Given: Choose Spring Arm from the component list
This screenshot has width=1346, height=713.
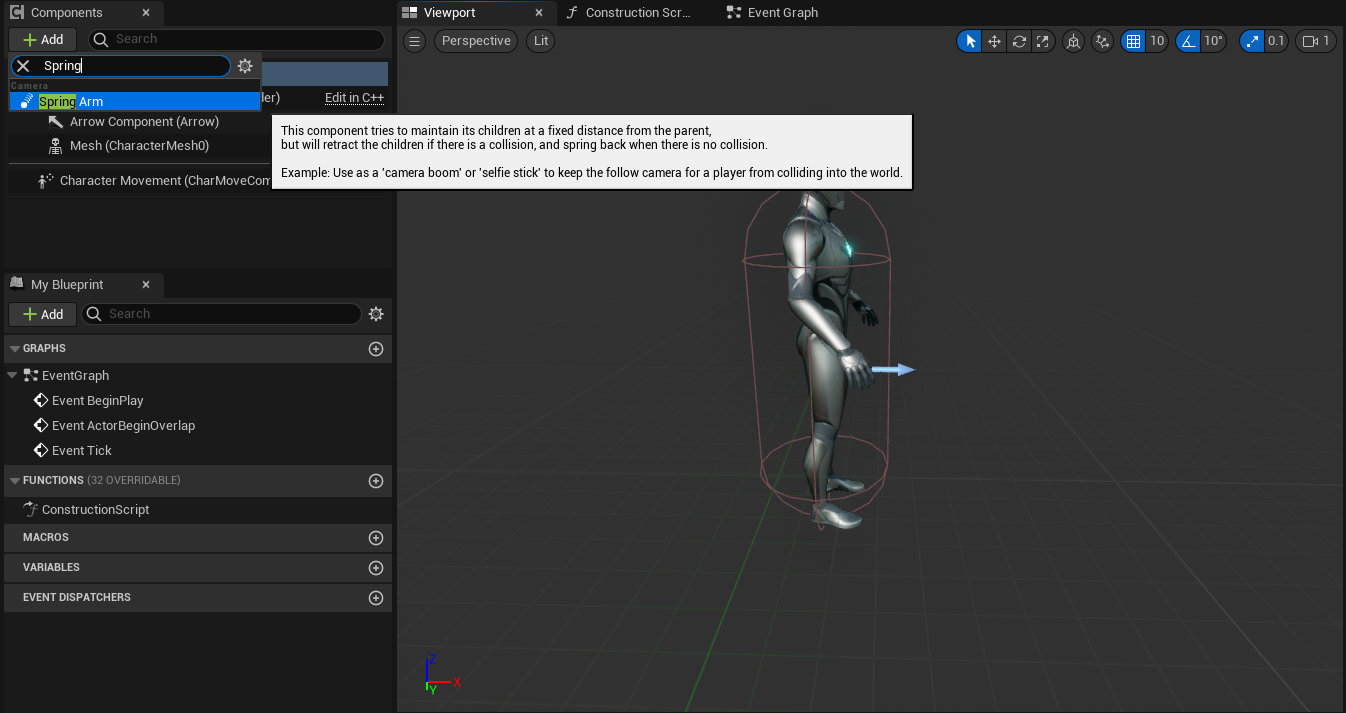Looking at the screenshot, I should click(x=71, y=101).
